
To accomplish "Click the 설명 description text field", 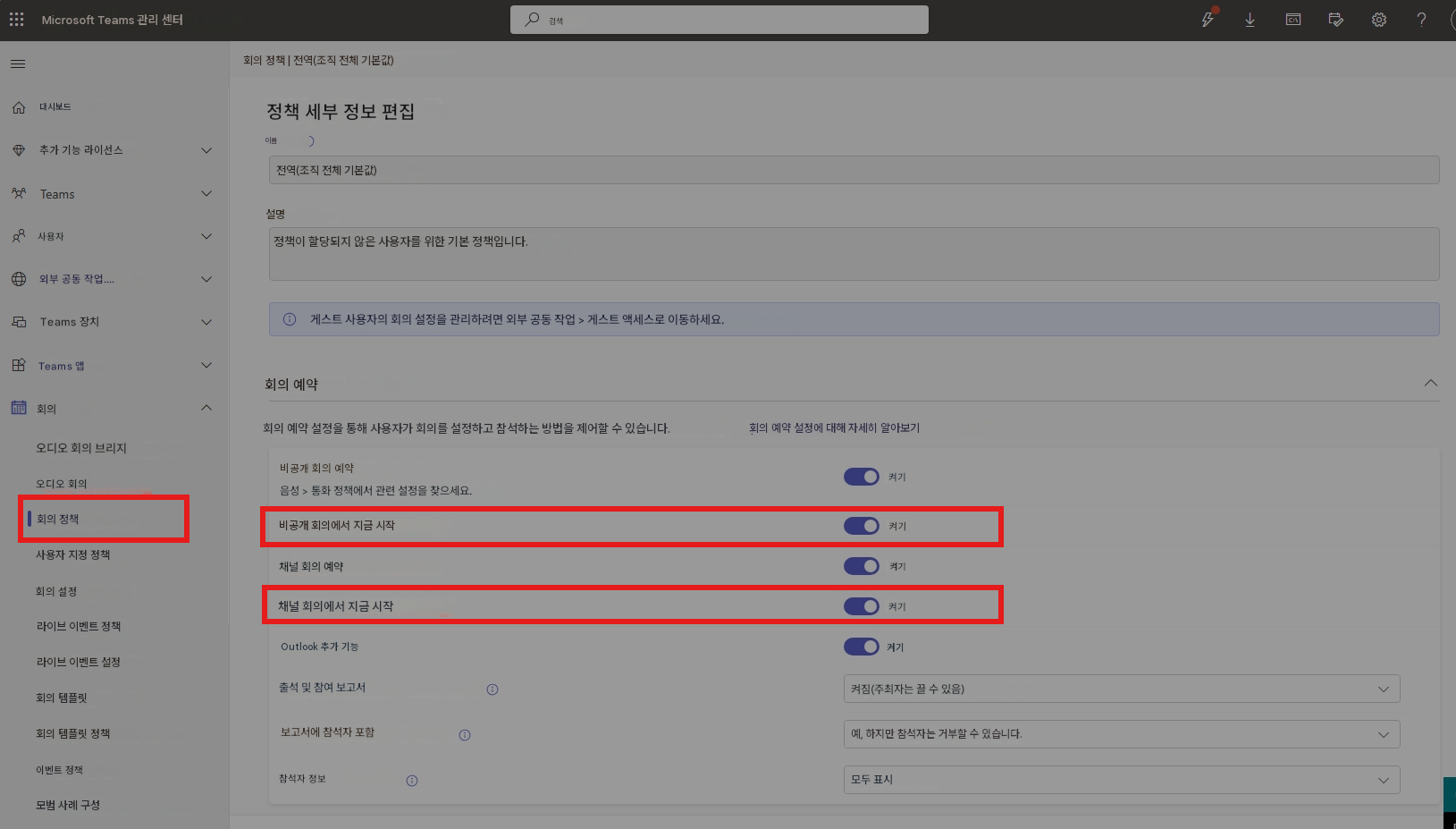I will (x=854, y=254).
